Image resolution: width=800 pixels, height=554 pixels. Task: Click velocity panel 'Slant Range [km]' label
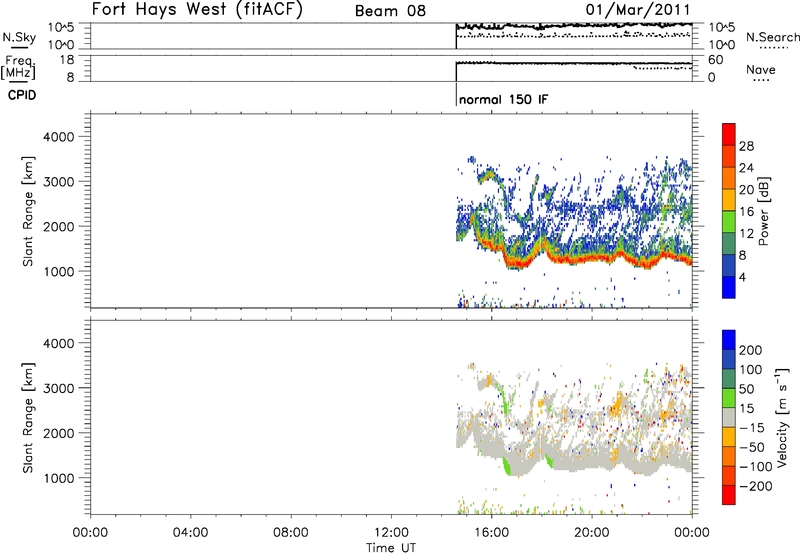pos(28,418)
